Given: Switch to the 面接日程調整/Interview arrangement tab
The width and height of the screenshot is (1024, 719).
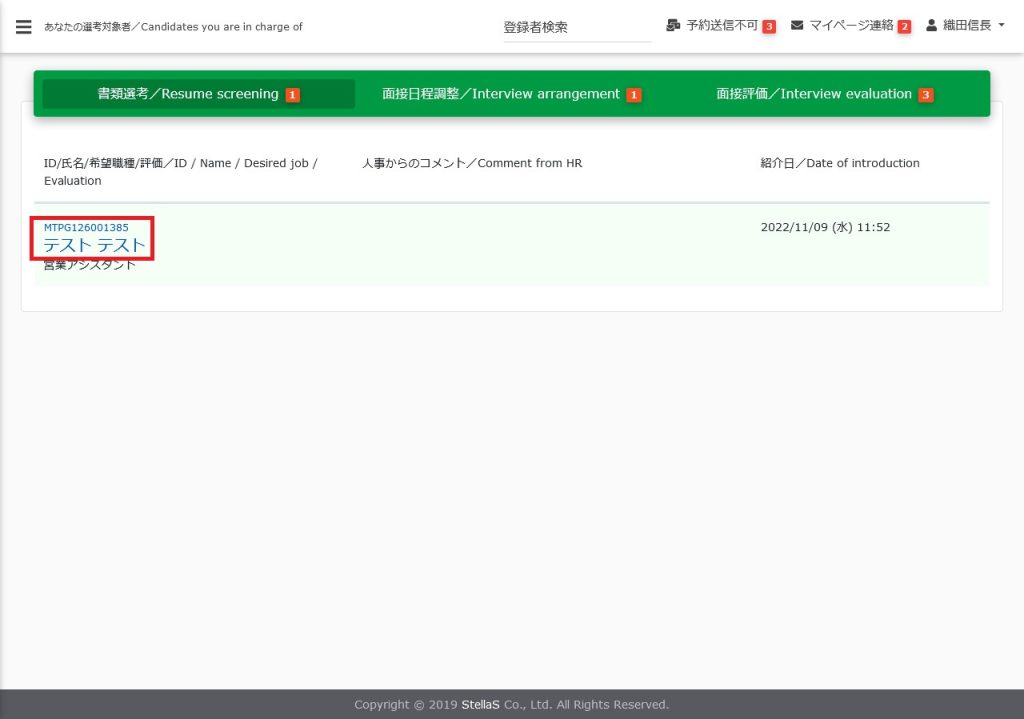Looking at the screenshot, I should [x=501, y=94].
